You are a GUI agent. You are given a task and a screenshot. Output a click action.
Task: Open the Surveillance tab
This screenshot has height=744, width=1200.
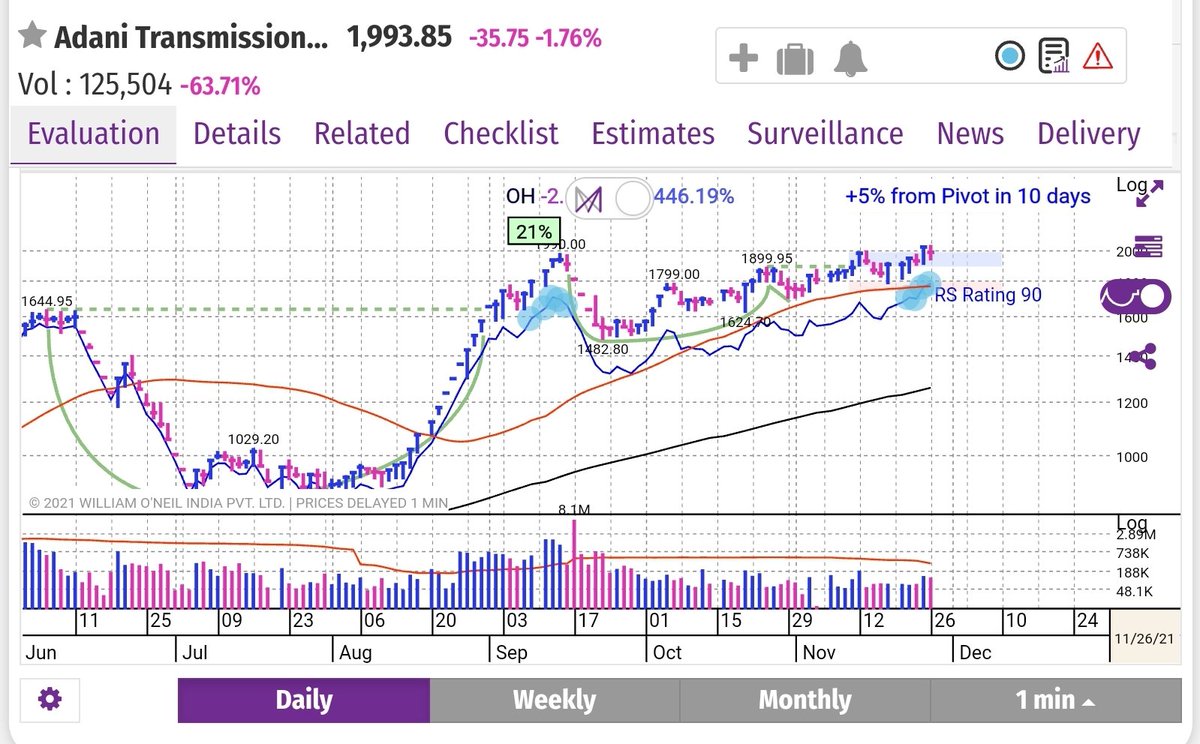pos(825,134)
